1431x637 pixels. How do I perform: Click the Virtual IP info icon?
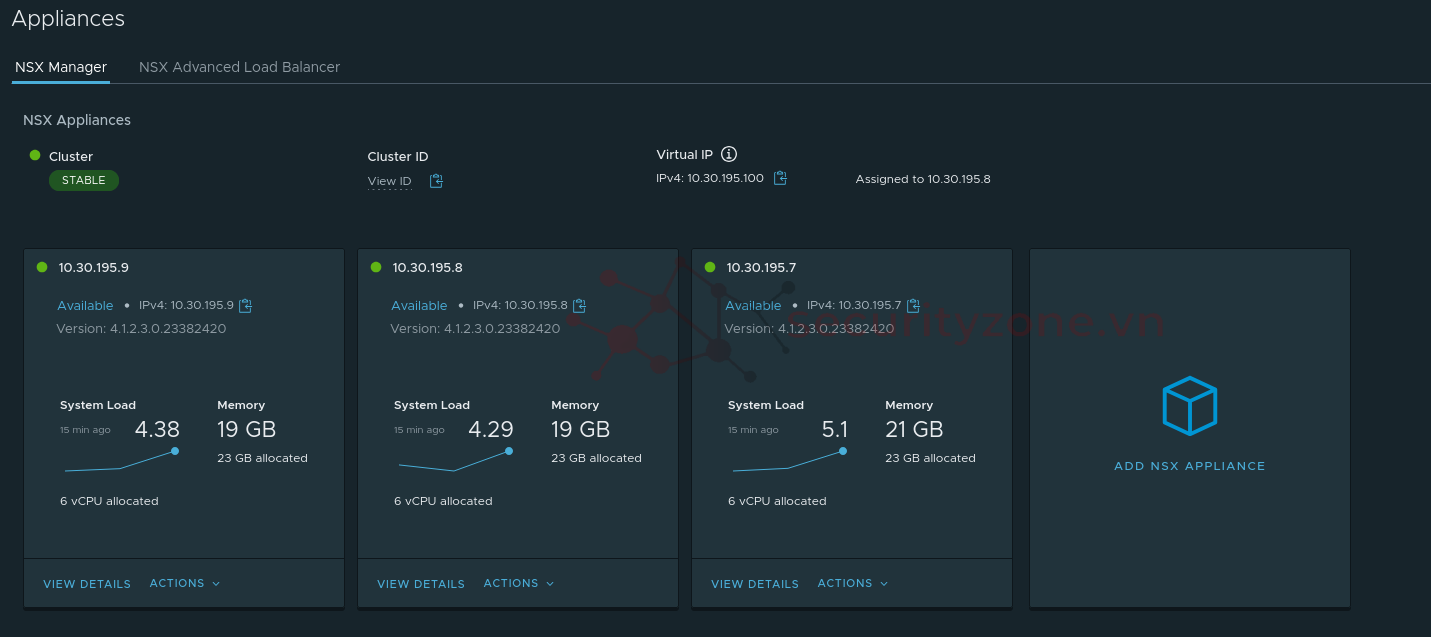tap(729, 154)
